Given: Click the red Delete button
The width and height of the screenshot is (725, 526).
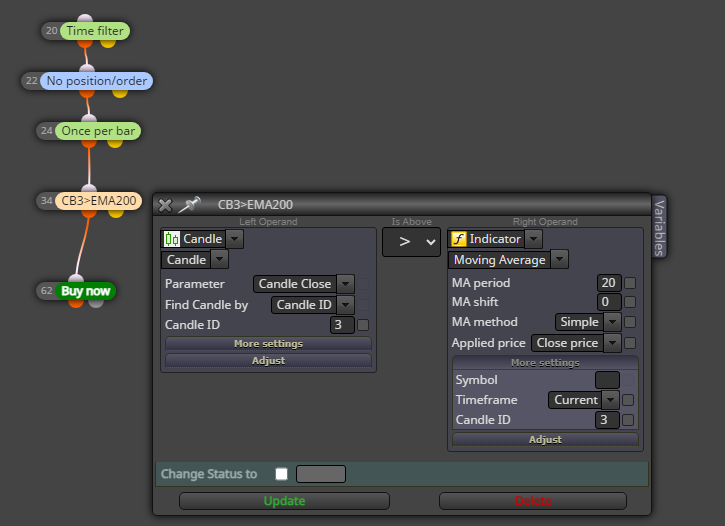Looking at the screenshot, I should click(x=533, y=501).
